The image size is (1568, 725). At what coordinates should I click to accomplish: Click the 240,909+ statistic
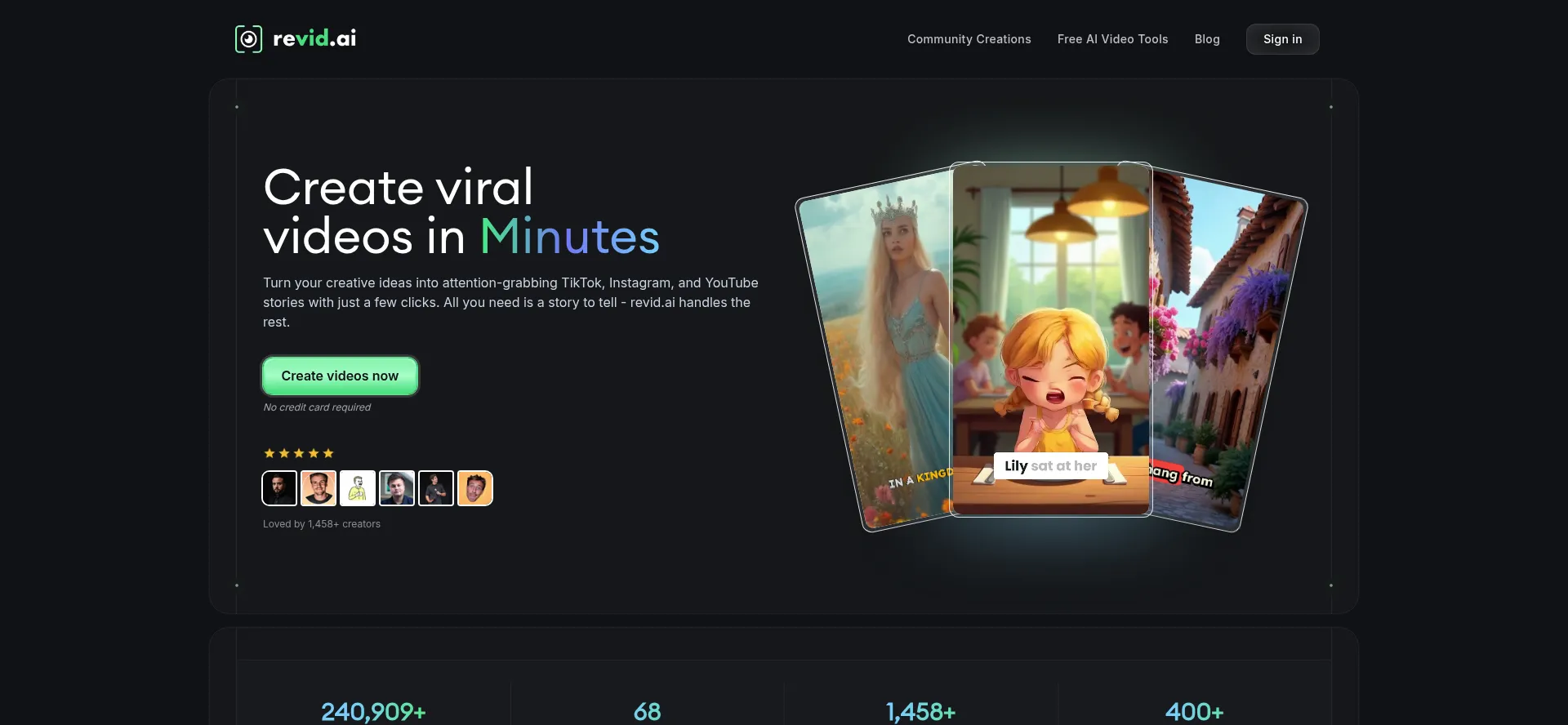point(373,711)
